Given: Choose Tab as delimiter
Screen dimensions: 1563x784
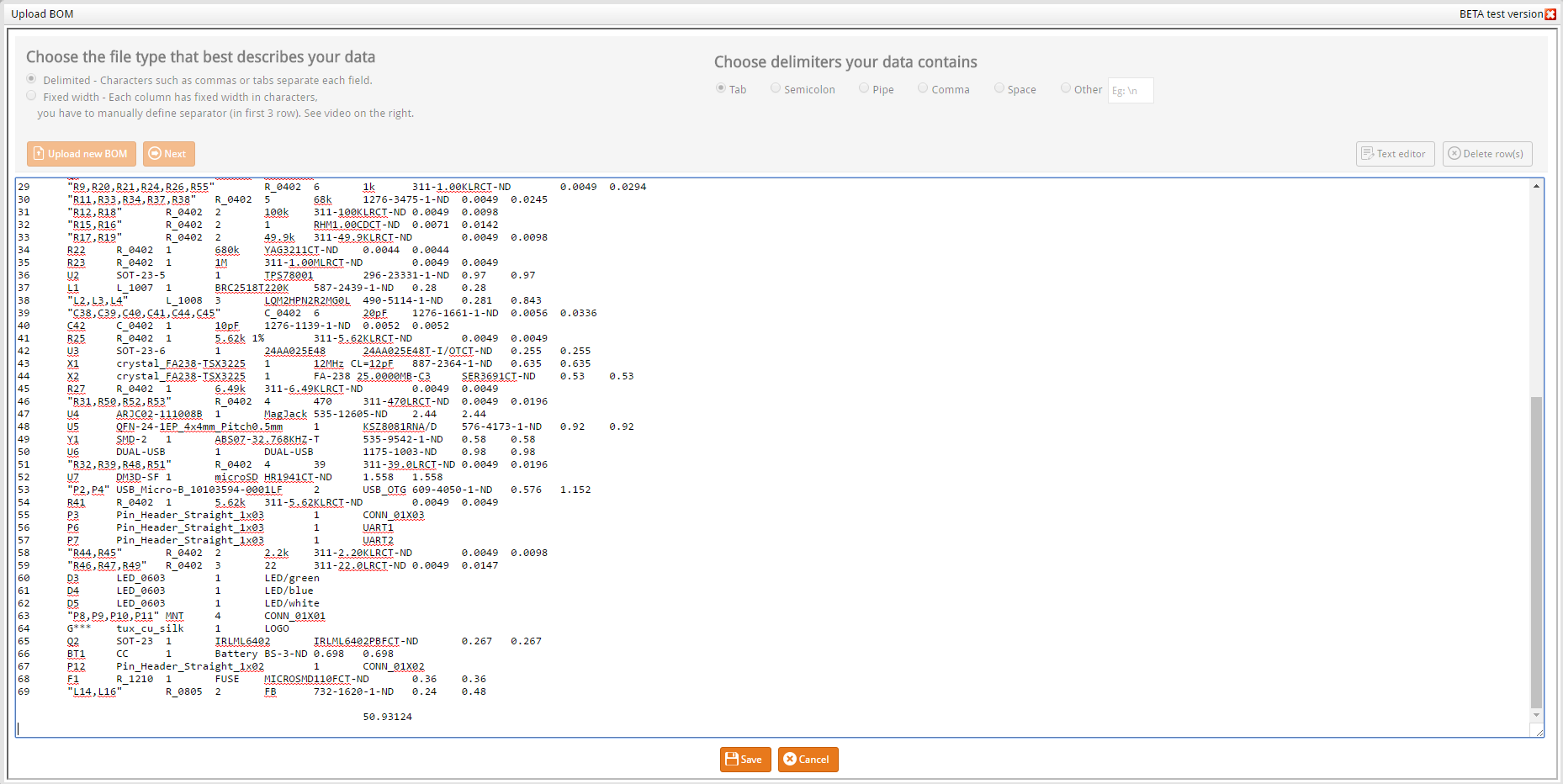Looking at the screenshot, I should [x=721, y=88].
